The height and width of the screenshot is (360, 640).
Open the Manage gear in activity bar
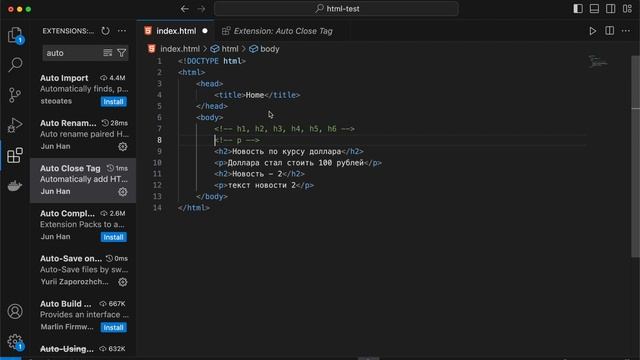coord(15,341)
